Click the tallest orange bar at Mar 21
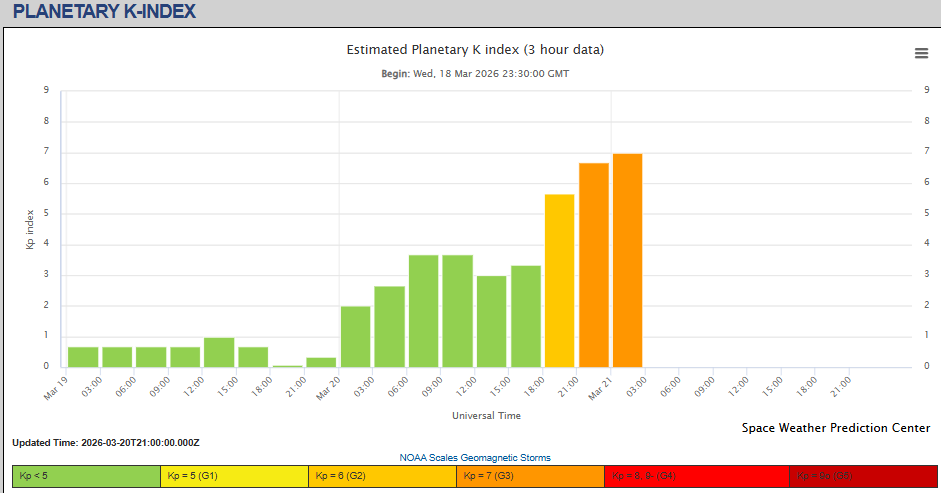This screenshot has height=493, width=941. [x=628, y=261]
